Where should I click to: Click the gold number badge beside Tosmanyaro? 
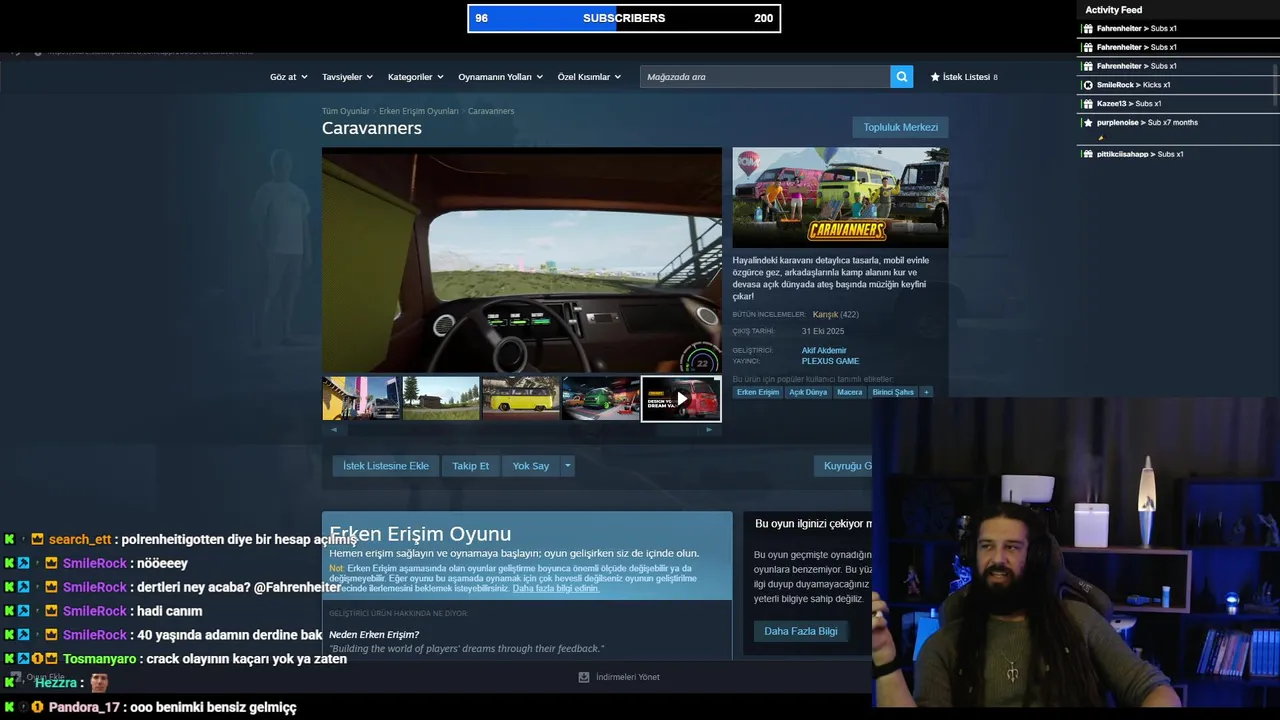pos(37,659)
